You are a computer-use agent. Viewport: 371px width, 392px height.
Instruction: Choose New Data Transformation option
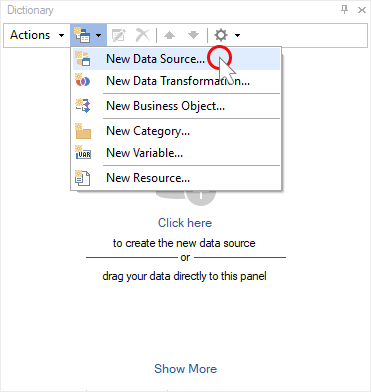tap(176, 81)
